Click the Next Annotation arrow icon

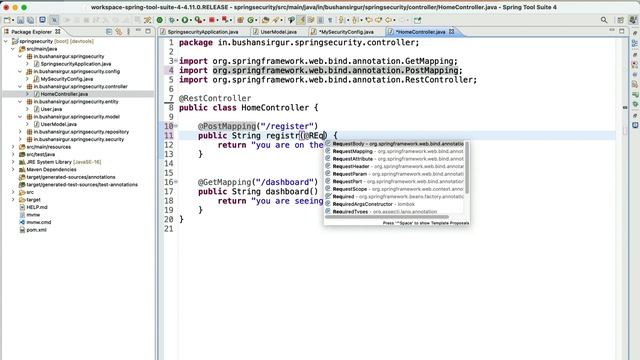[341, 20]
